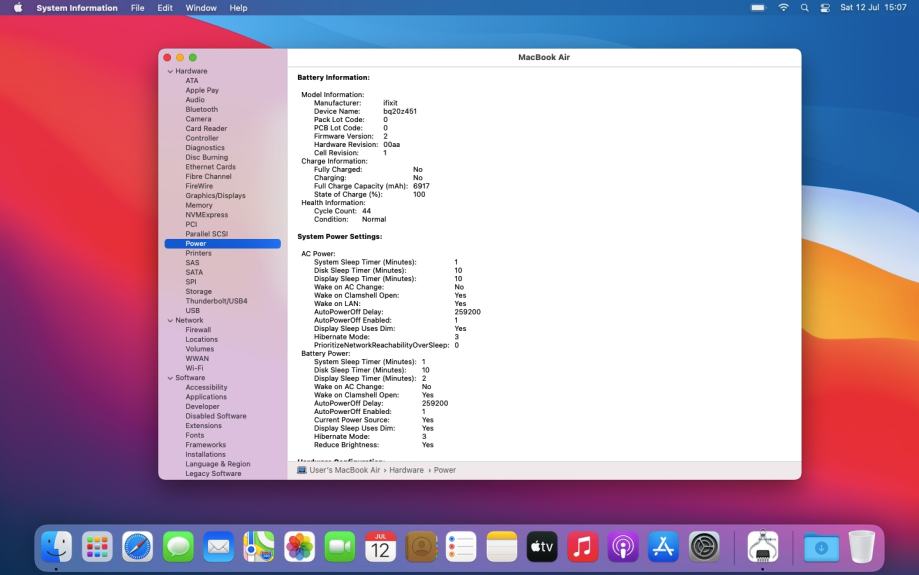Collapse the Software section disclosure triangle

(x=170, y=378)
